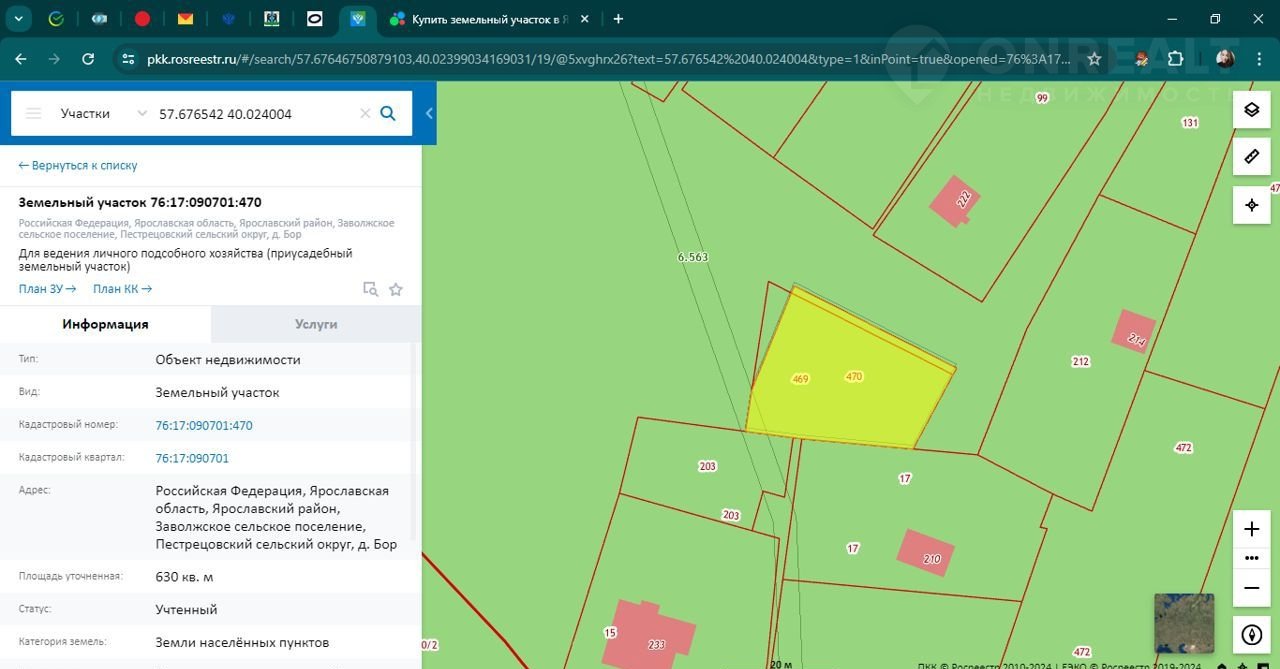Open the План ЗУ link

(x=47, y=289)
